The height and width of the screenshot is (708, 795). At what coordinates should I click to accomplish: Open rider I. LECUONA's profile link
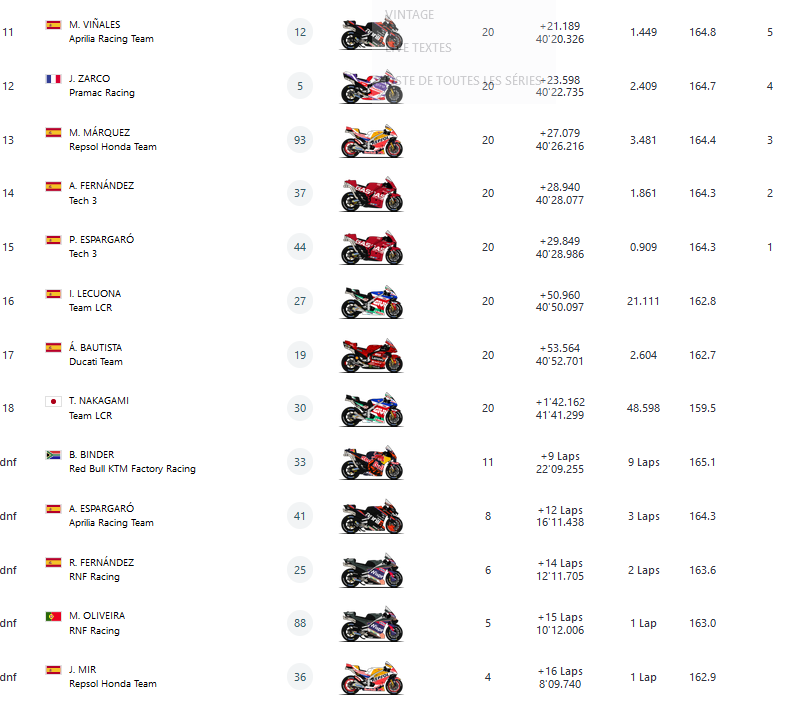(95, 293)
